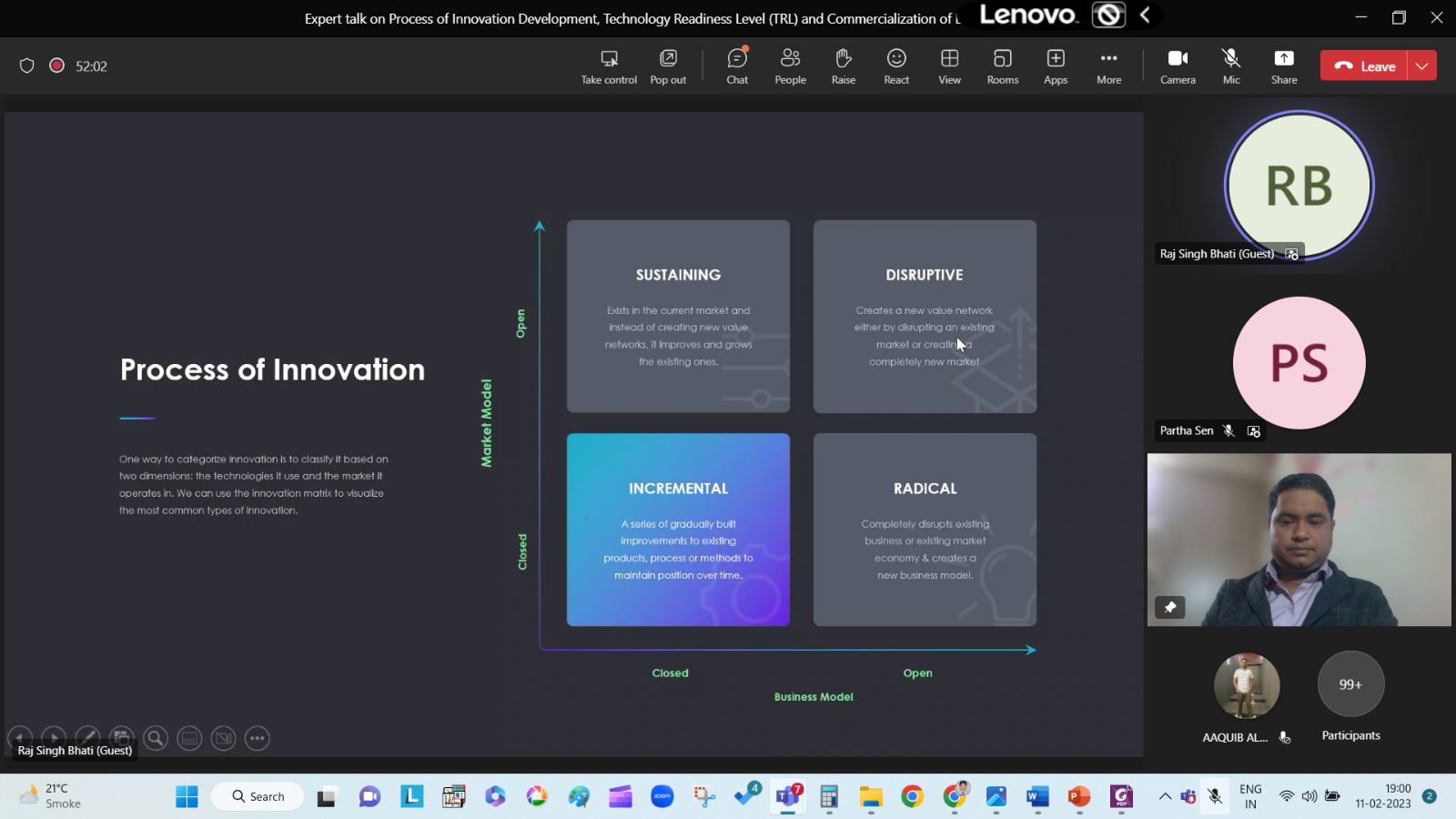1456x819 pixels.
Task: Open Google Chrome from the taskbar
Action: [912, 797]
